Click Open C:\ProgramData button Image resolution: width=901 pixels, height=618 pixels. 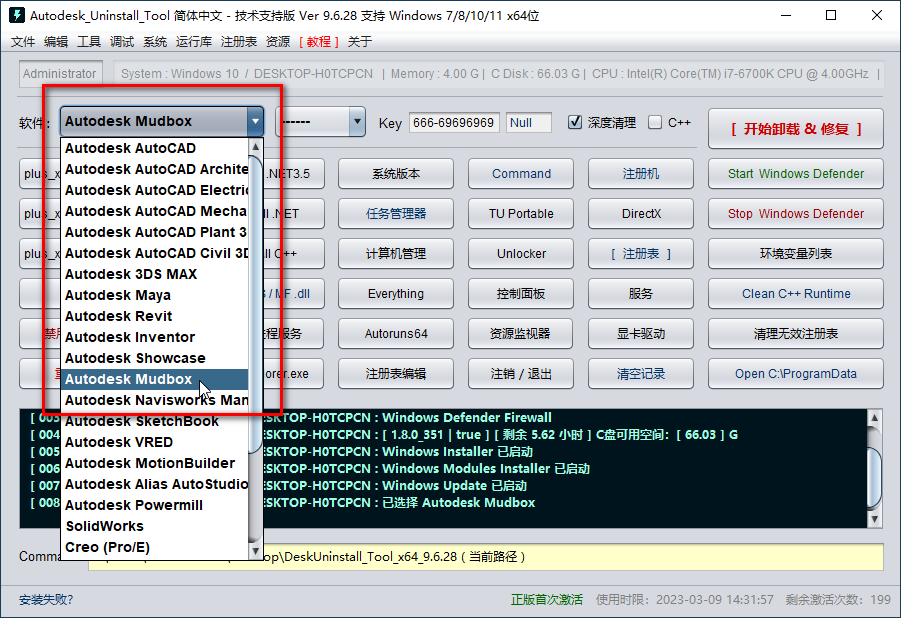(796, 374)
